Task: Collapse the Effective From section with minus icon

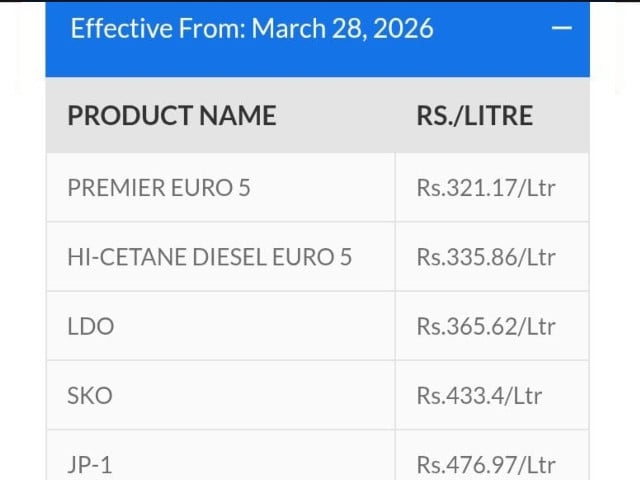Action: pos(562,29)
